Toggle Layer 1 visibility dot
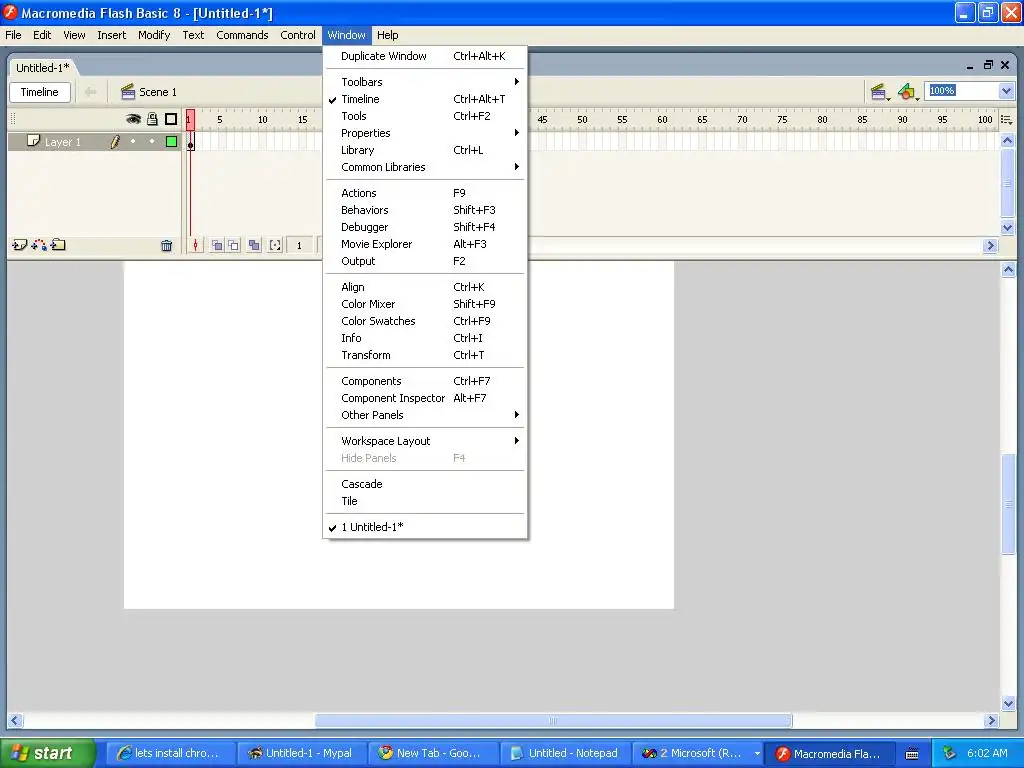 [133, 142]
